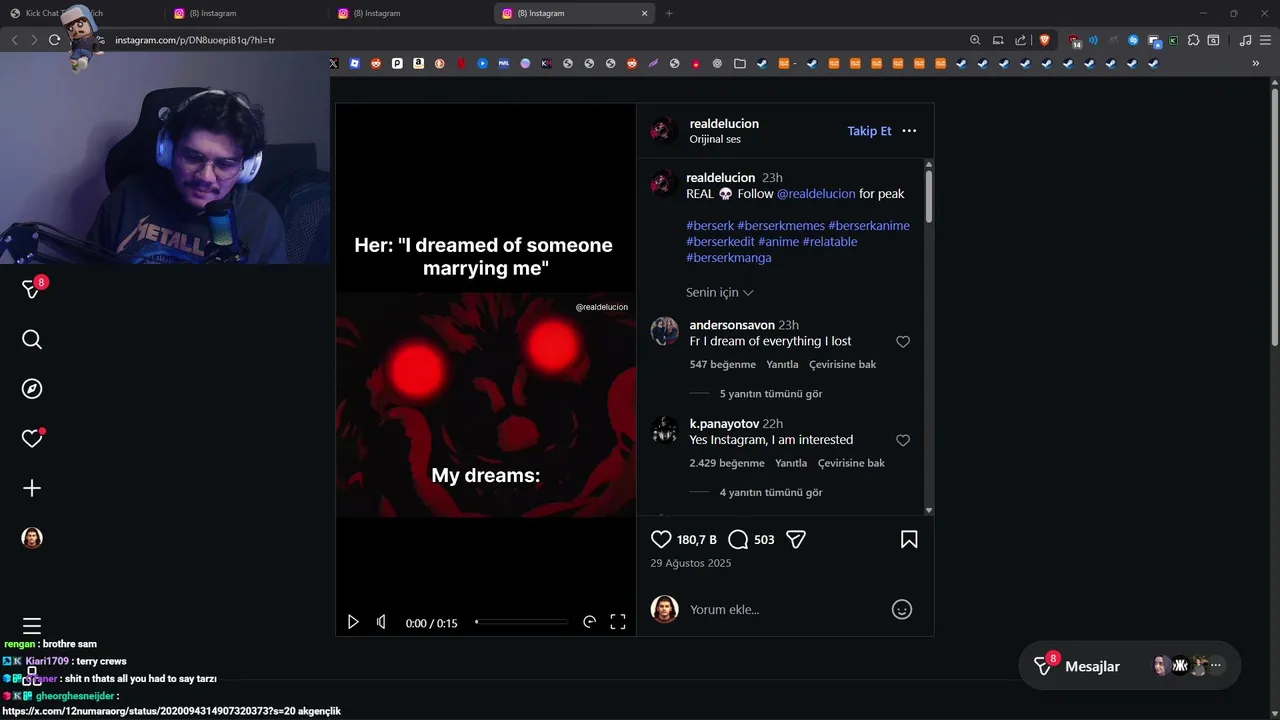Open the Explore compass icon
The height and width of the screenshot is (720, 1280).
coord(32,389)
